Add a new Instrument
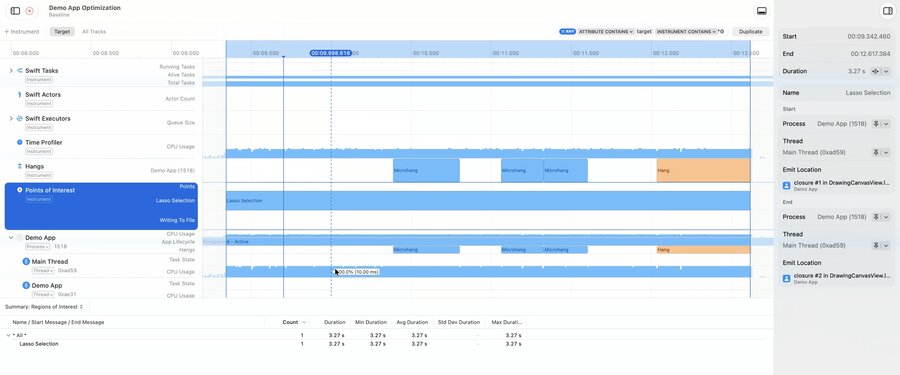The height and width of the screenshot is (375, 900). (x=22, y=32)
